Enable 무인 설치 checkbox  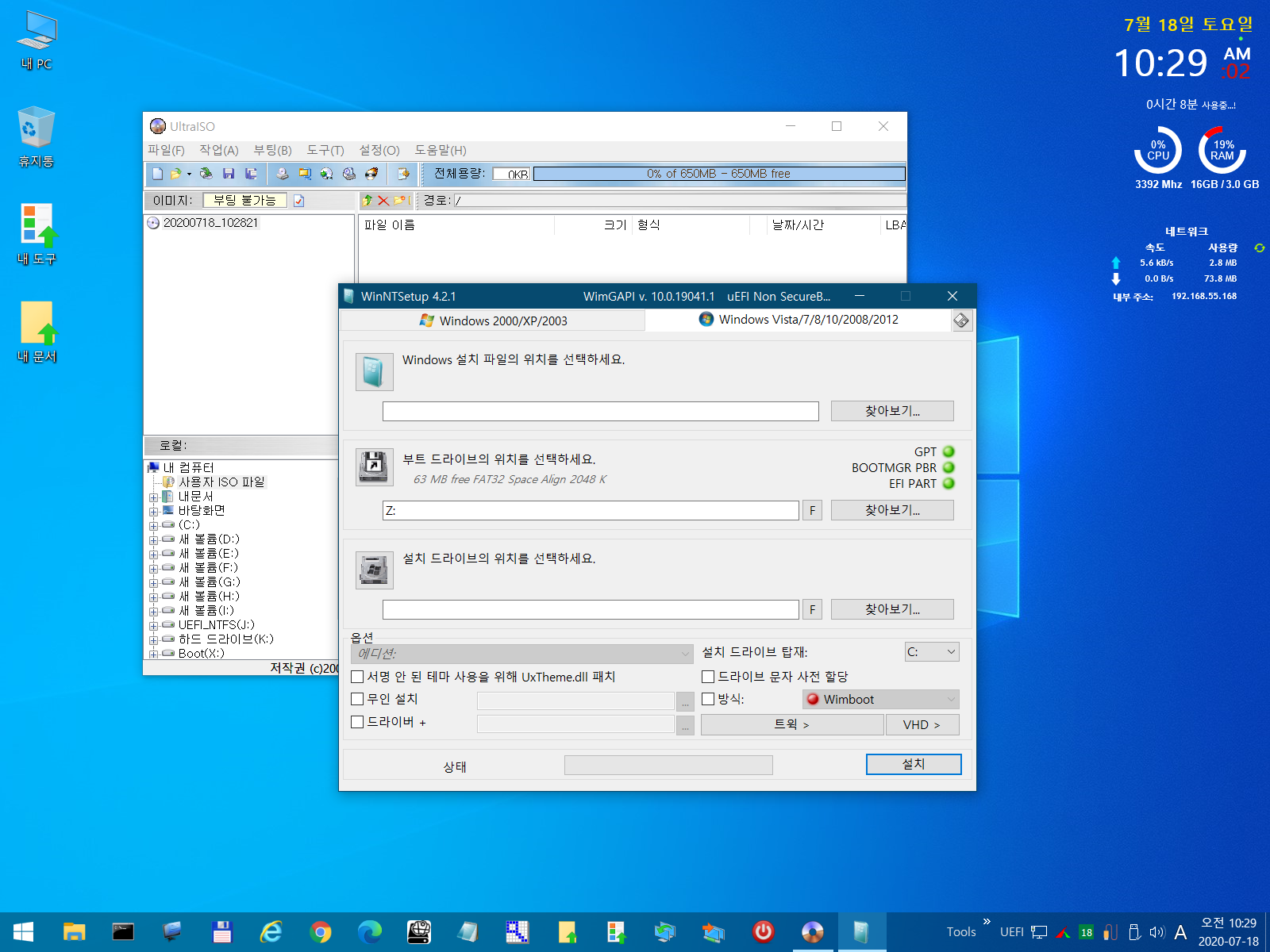point(357,699)
